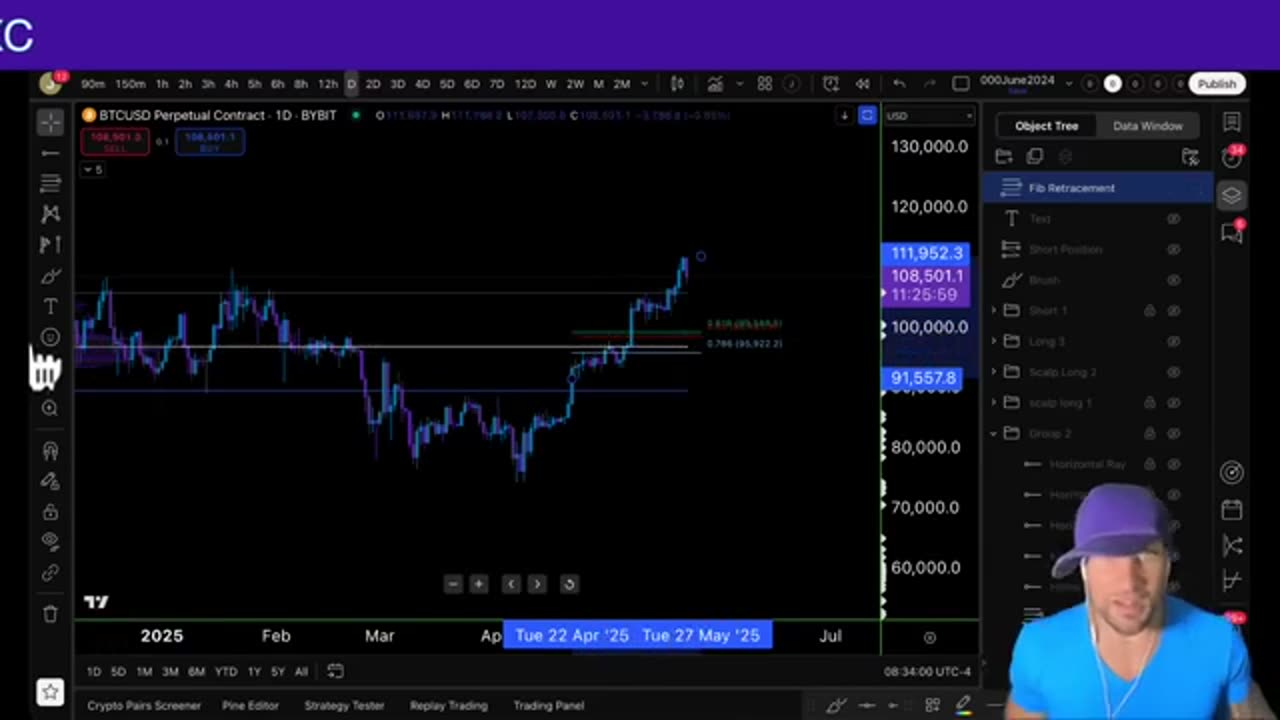Screen dimensions: 1280x720
Task: Open the watchlist panel icon
Action: click(x=1232, y=122)
